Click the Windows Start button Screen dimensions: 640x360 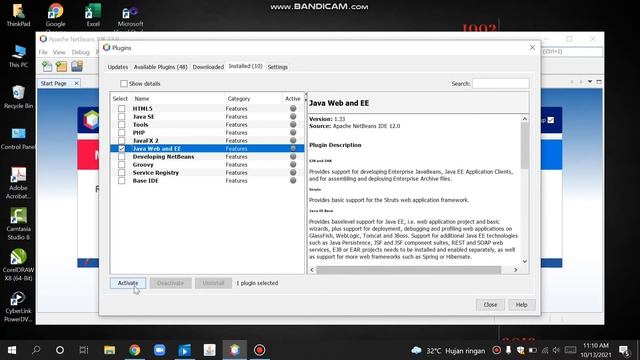(x=12, y=350)
